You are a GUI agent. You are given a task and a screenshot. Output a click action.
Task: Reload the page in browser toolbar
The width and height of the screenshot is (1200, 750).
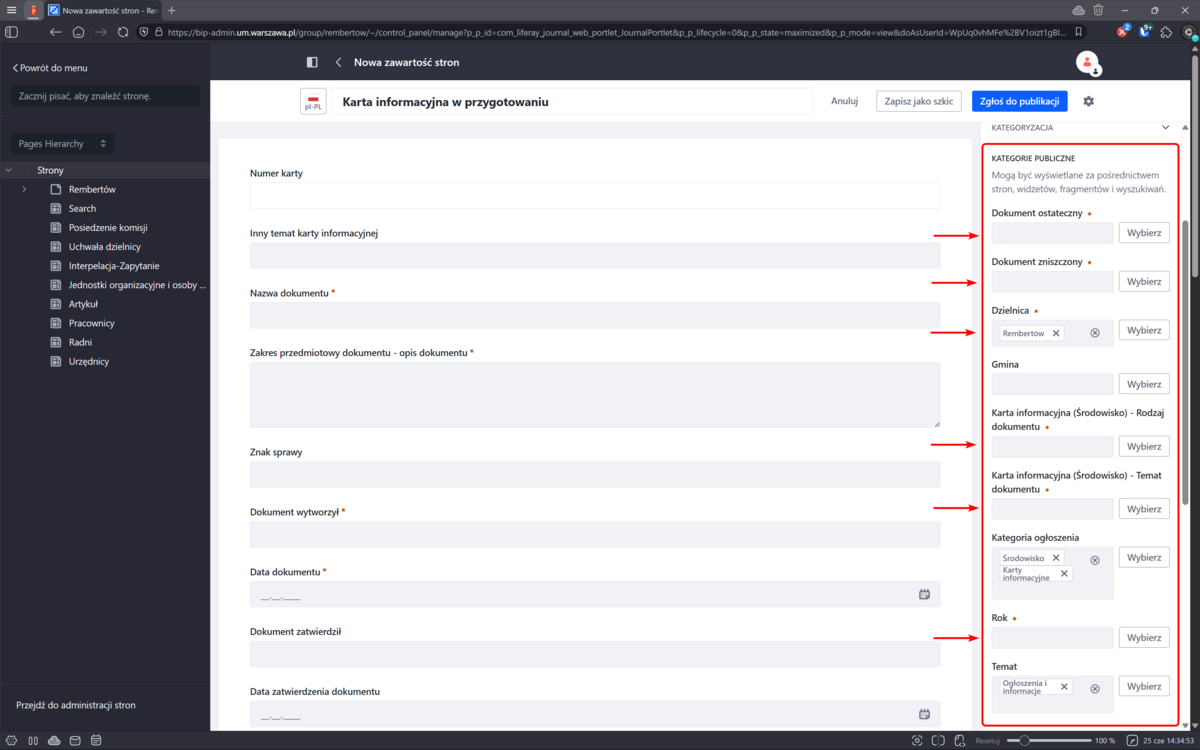click(x=123, y=32)
